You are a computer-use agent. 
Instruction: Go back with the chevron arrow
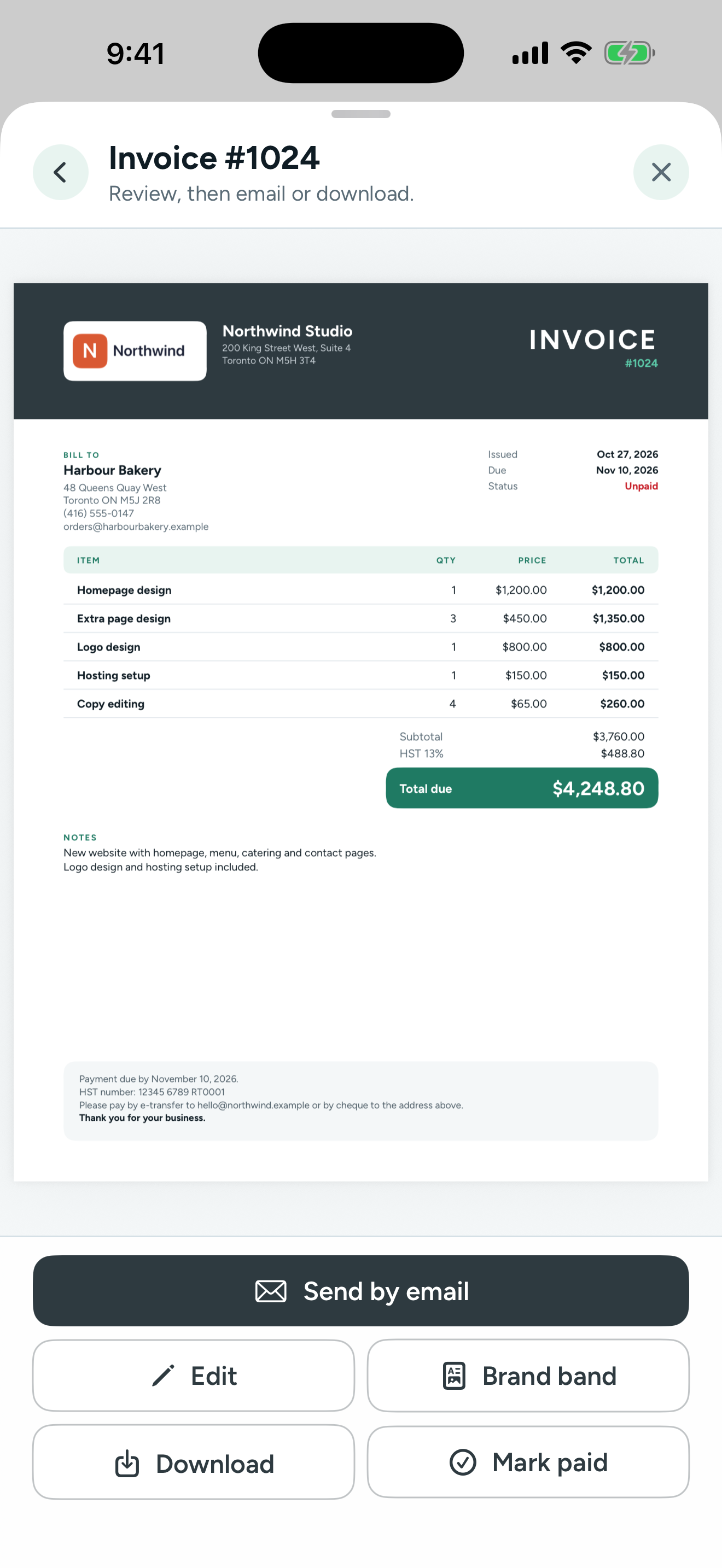pos(60,172)
